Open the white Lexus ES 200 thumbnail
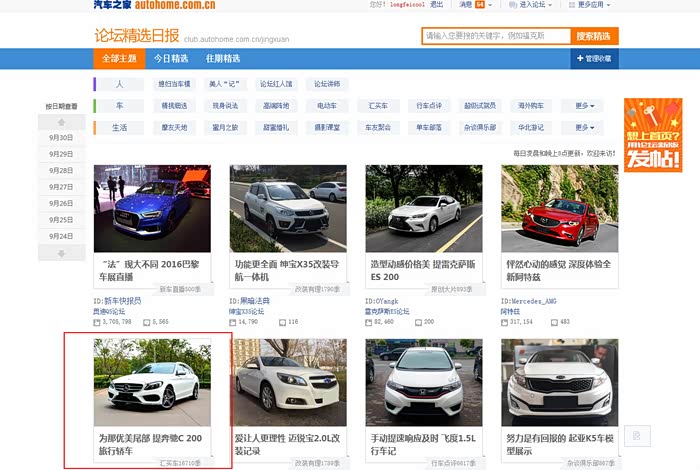700x470 pixels. pos(424,208)
